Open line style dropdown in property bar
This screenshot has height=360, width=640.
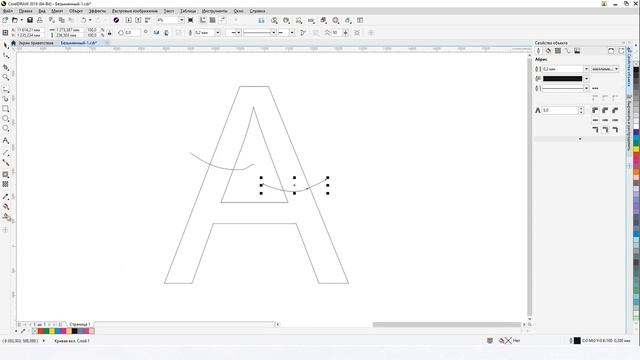[273, 33]
